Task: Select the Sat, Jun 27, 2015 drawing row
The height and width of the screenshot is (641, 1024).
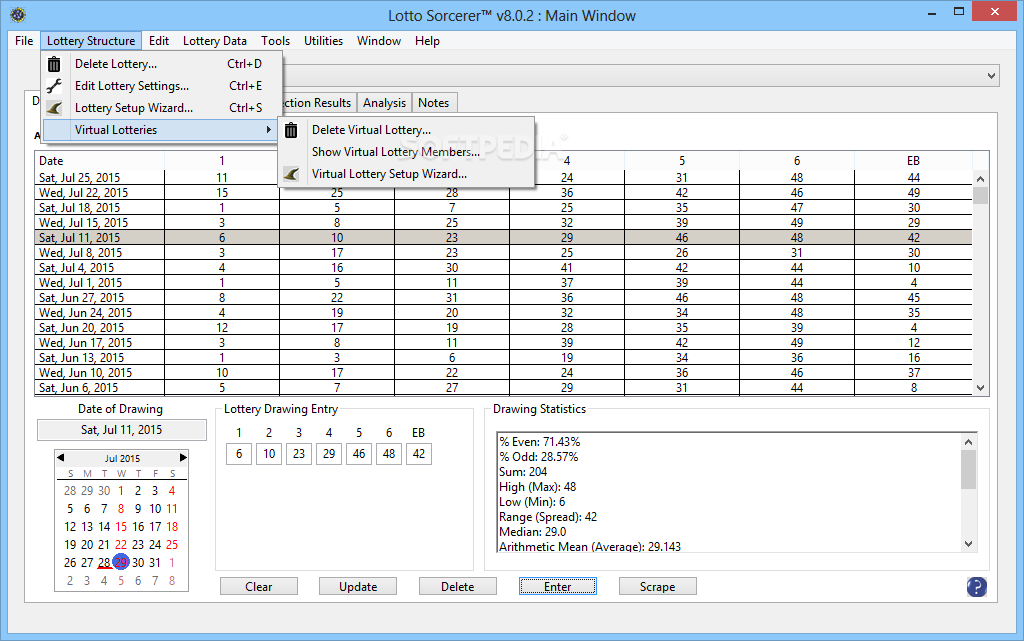Action: pyautogui.click(x=503, y=298)
